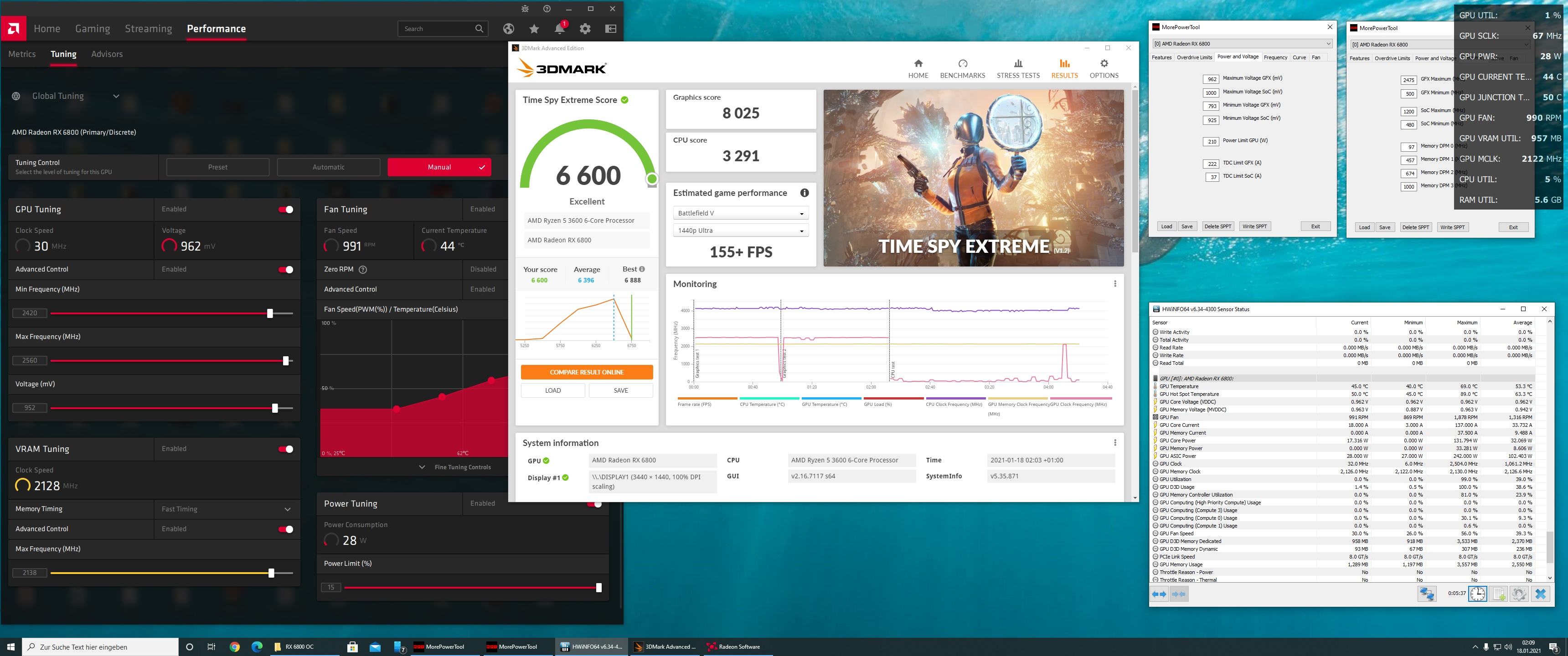Screen dimensions: 1568x656
Task: Open HWiNFO sensor settings gear
Action: coord(1519,594)
